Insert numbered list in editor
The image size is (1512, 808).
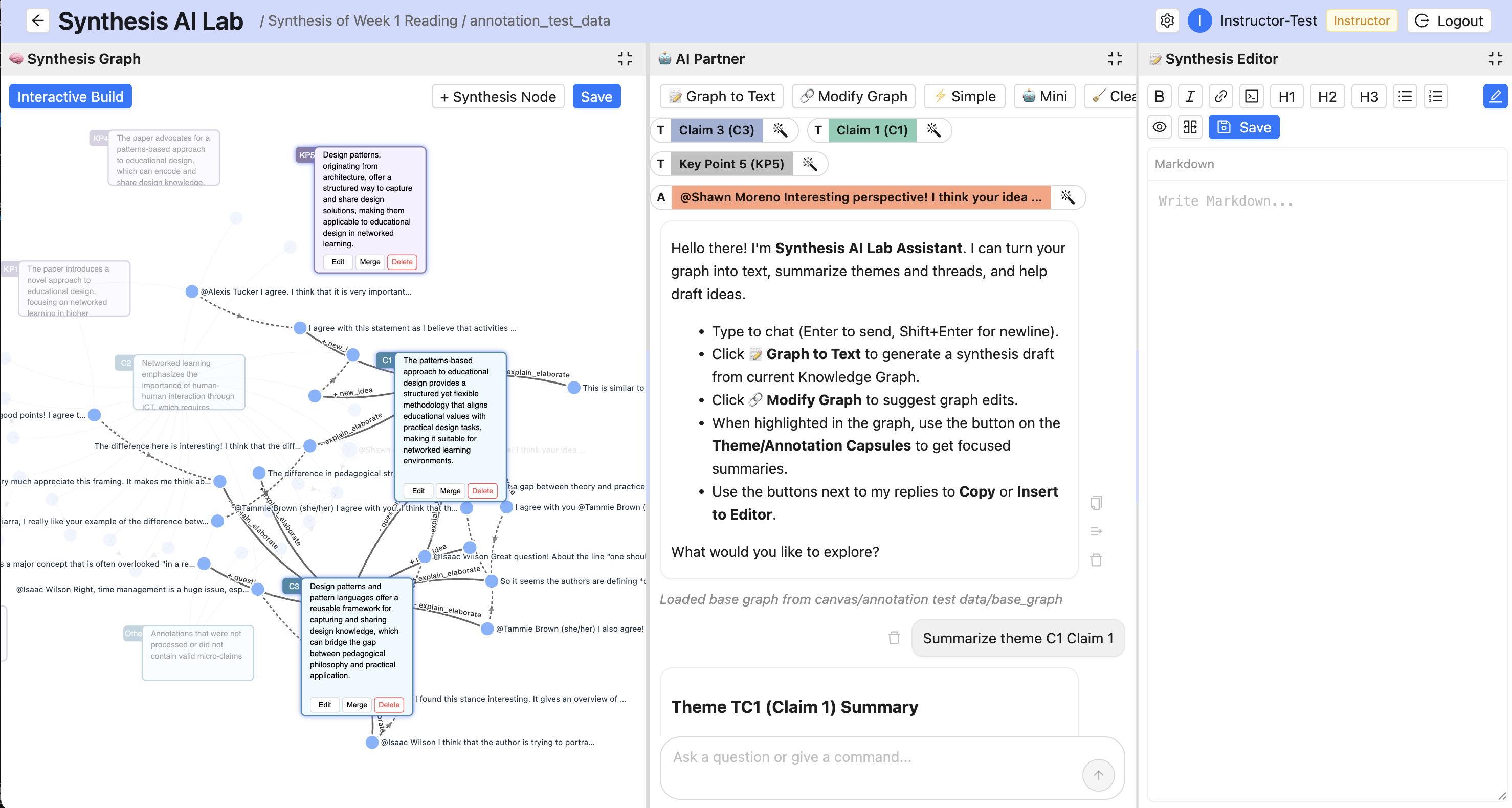click(x=1436, y=96)
